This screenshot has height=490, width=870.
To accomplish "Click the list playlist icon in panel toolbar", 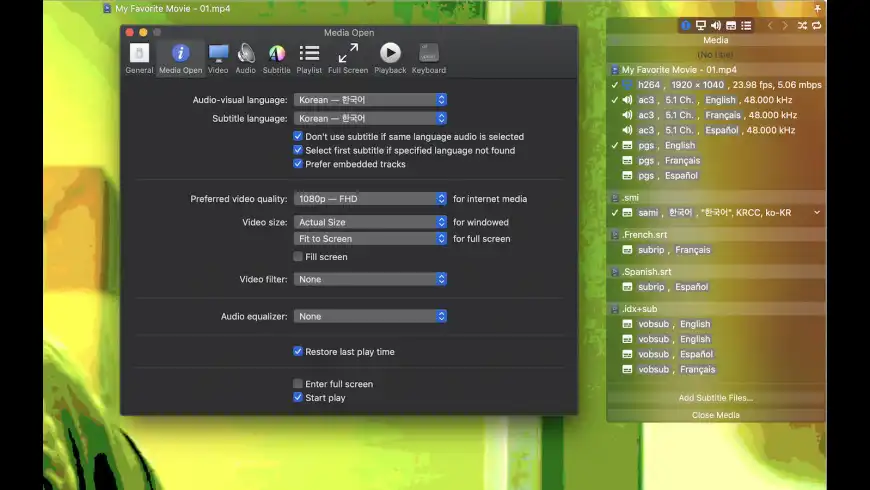I will [x=746, y=26].
